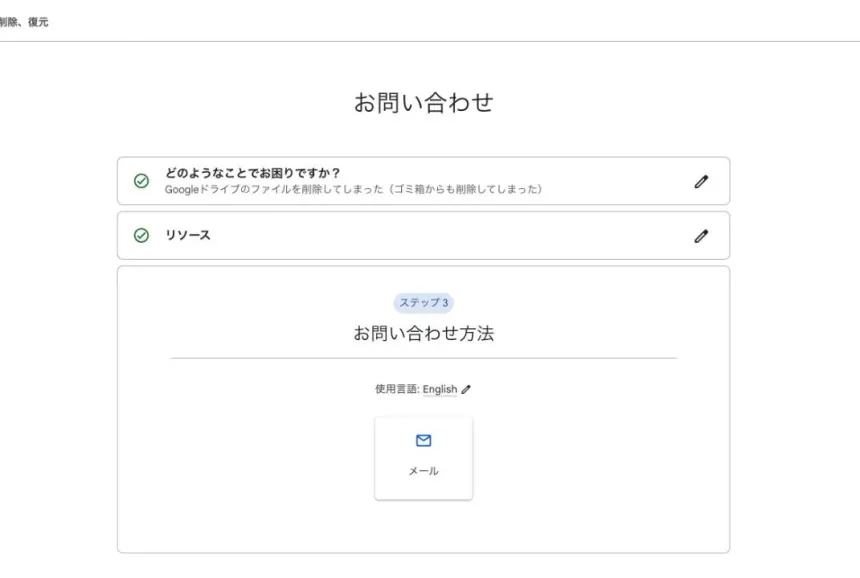This screenshot has height=578, width=860.
Task: Click the green checkmark beside リソース
Action: tap(142, 235)
